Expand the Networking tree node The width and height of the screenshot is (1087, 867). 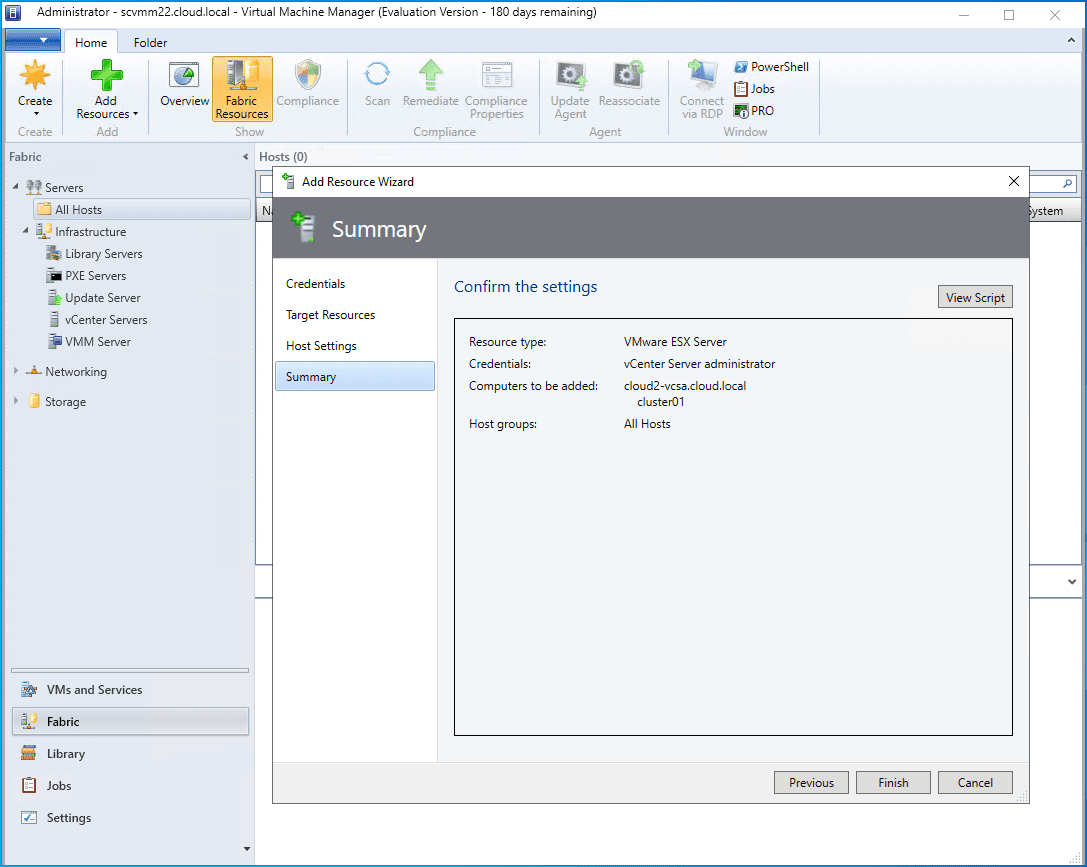point(16,372)
